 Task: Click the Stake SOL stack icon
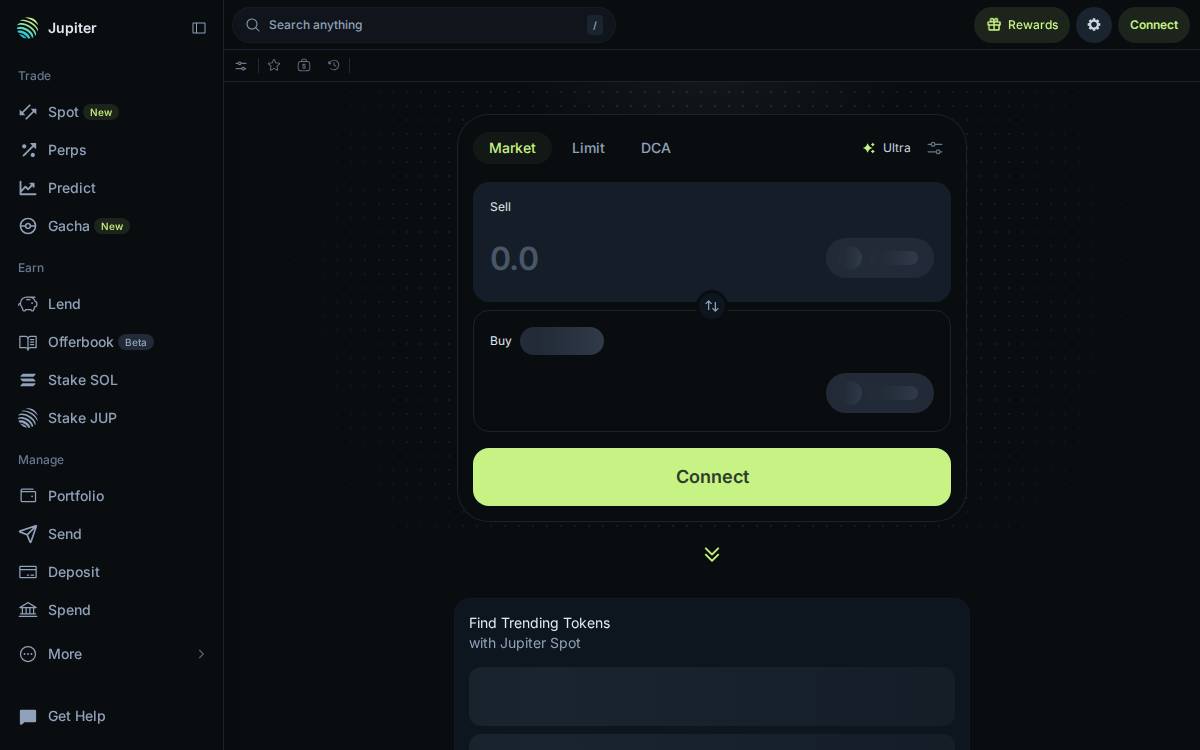coord(28,380)
